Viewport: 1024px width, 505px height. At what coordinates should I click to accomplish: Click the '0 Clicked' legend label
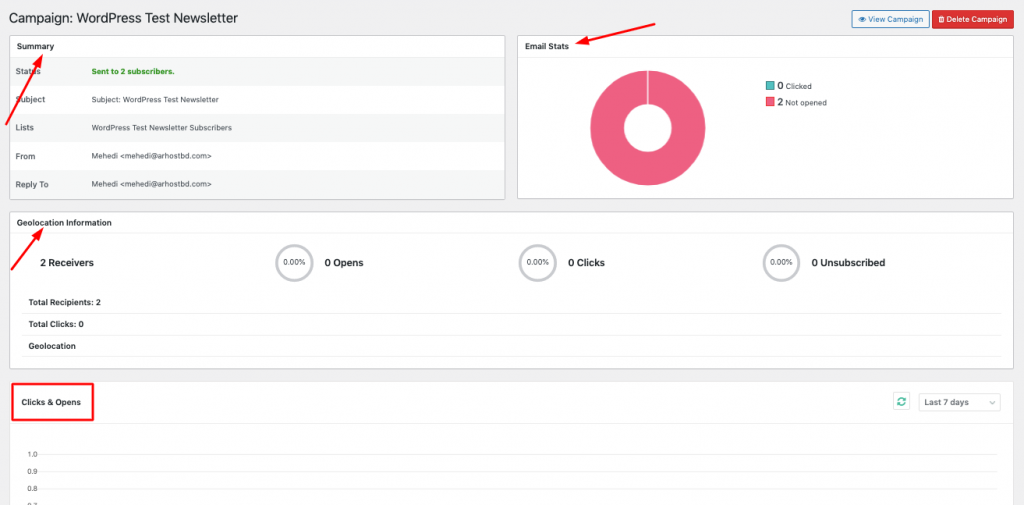tap(794, 86)
